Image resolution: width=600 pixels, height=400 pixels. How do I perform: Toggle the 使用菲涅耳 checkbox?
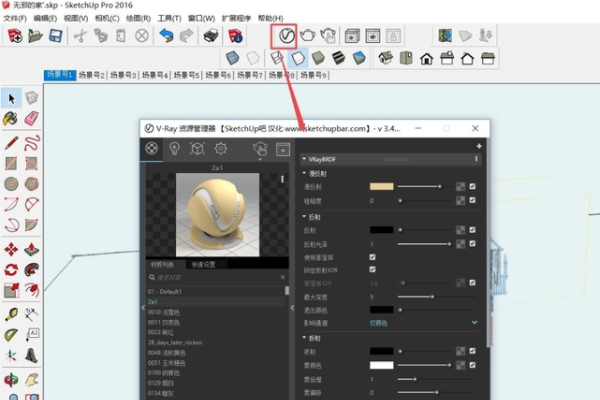tap(373, 256)
